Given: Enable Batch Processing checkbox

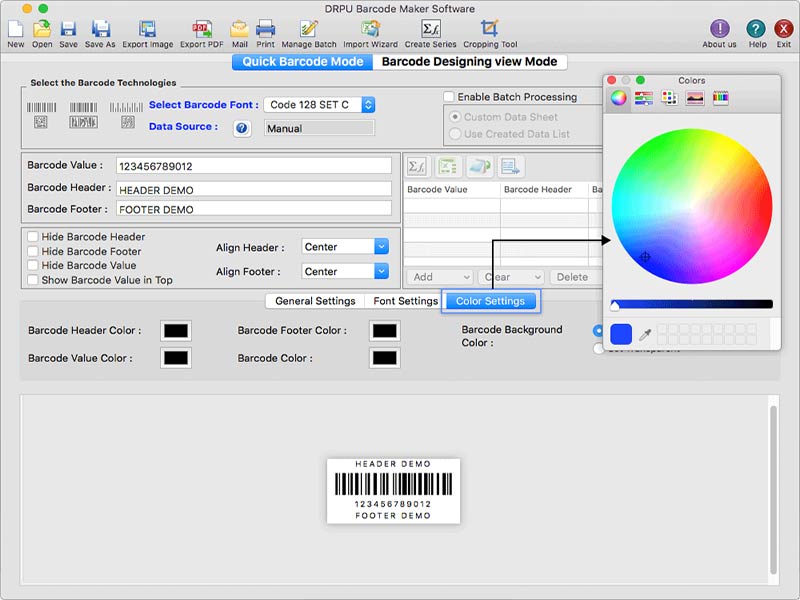Looking at the screenshot, I should (450, 97).
